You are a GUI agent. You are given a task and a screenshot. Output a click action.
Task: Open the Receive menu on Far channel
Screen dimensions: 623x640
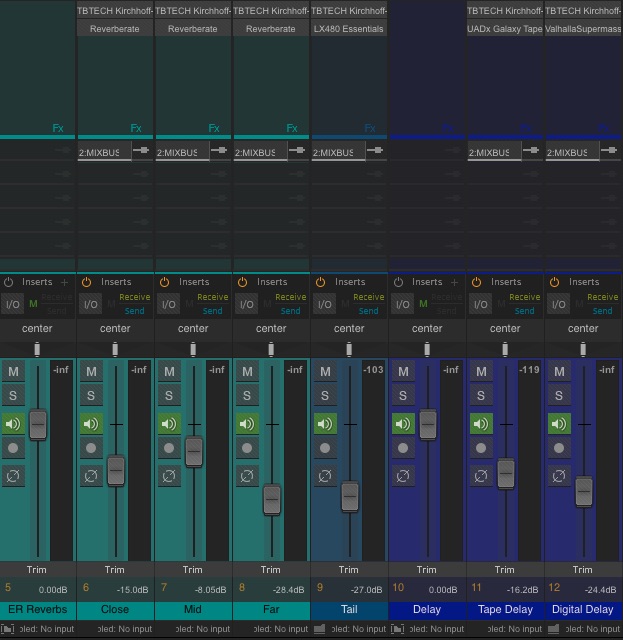coord(290,297)
